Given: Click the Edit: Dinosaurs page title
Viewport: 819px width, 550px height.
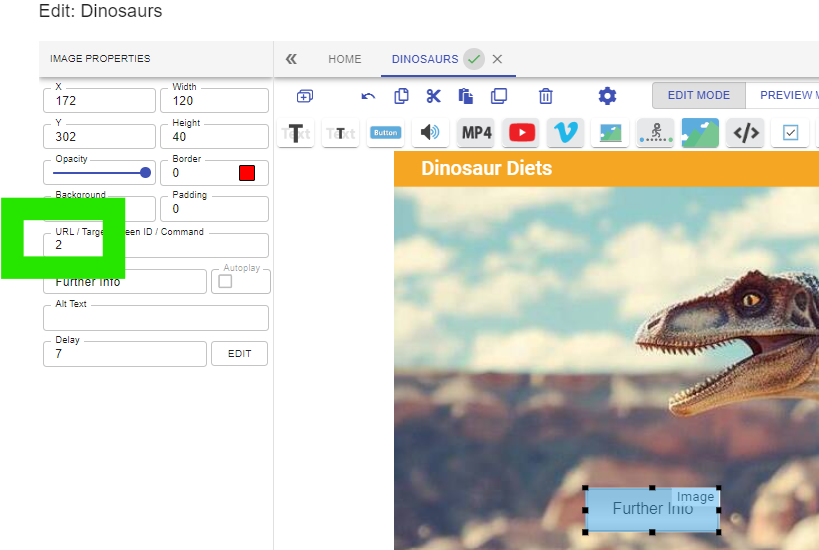Looking at the screenshot, I should pos(100,11).
